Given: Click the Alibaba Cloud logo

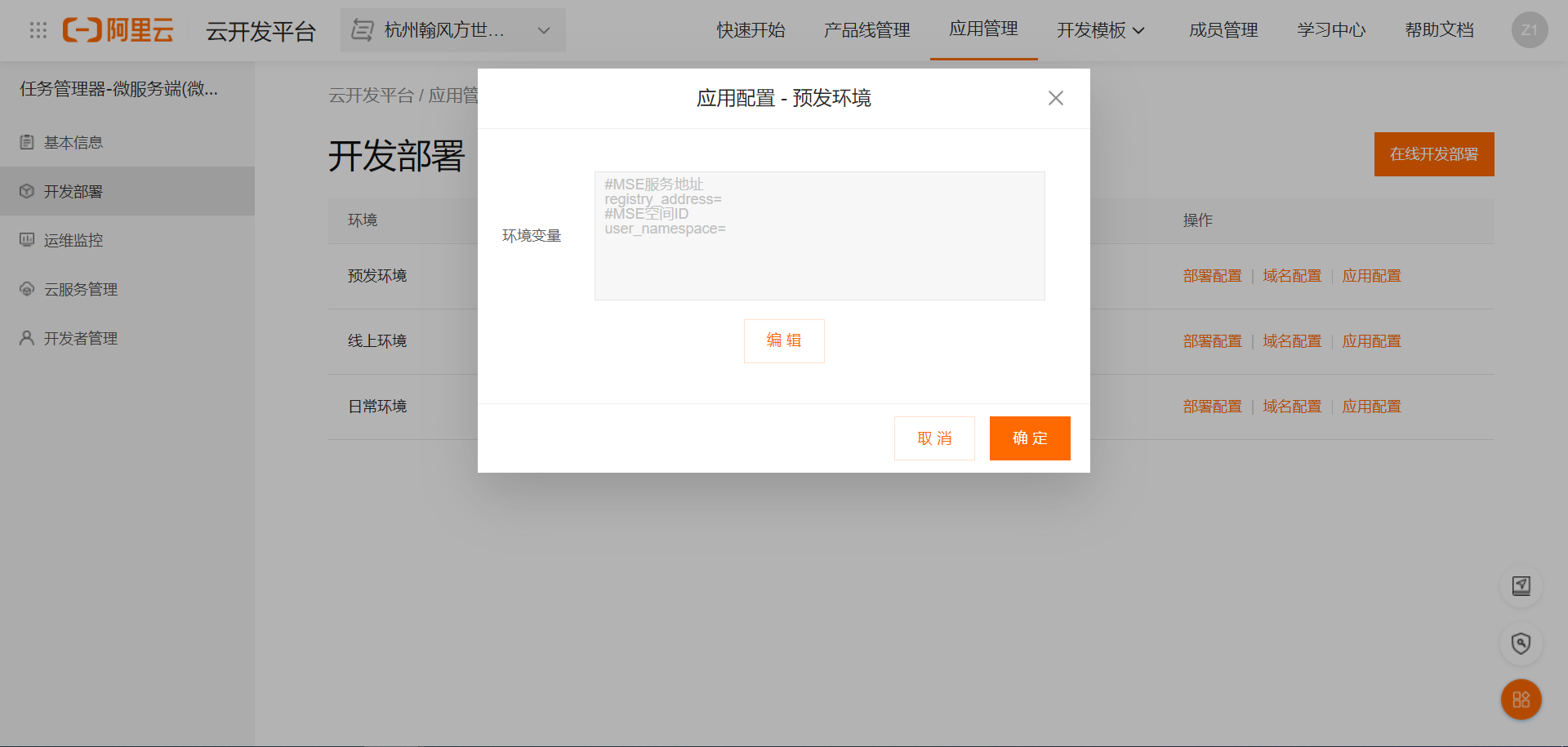Looking at the screenshot, I should 118,30.
